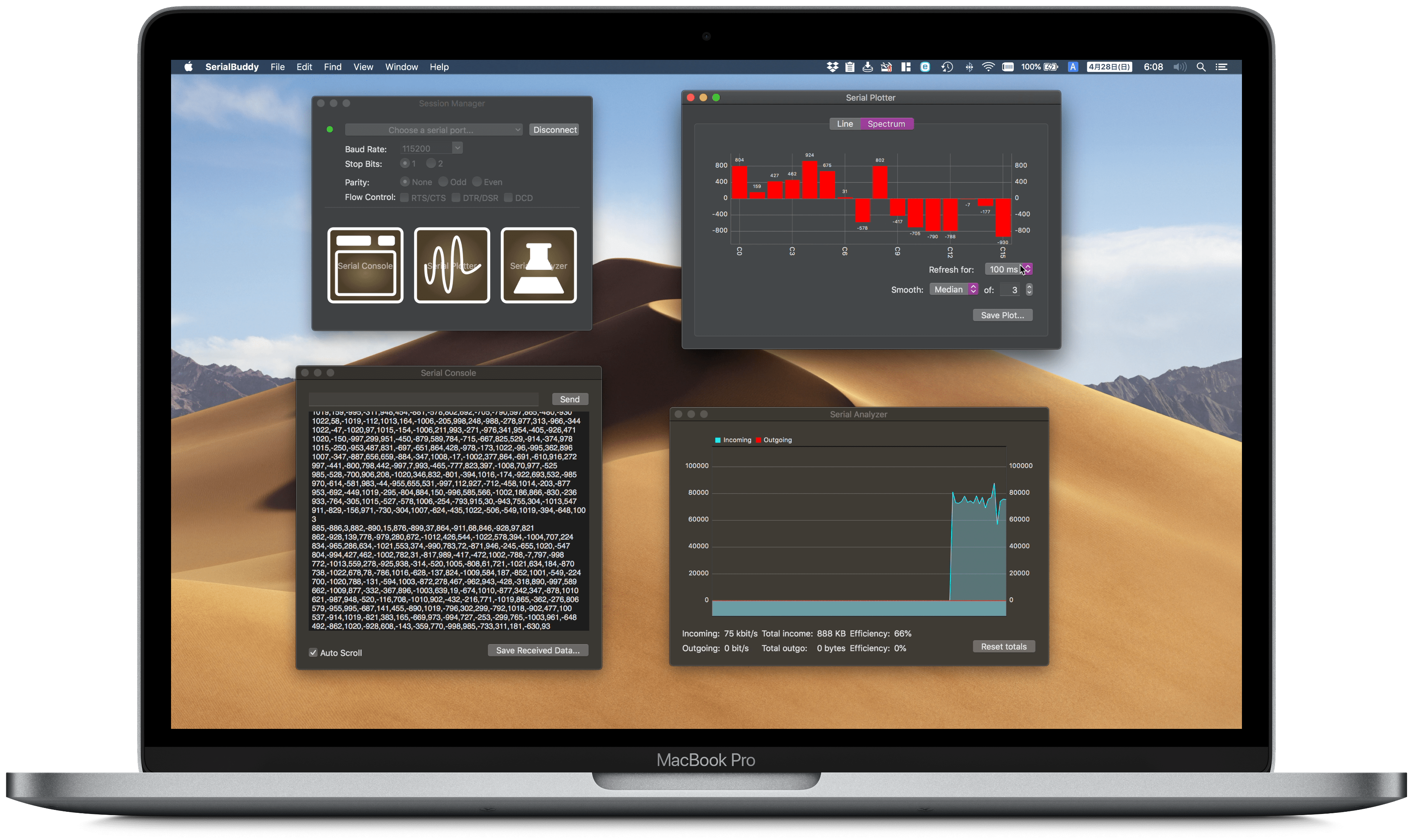Click the mail stamp menu bar icon
The image size is (1413, 840).
point(886,67)
